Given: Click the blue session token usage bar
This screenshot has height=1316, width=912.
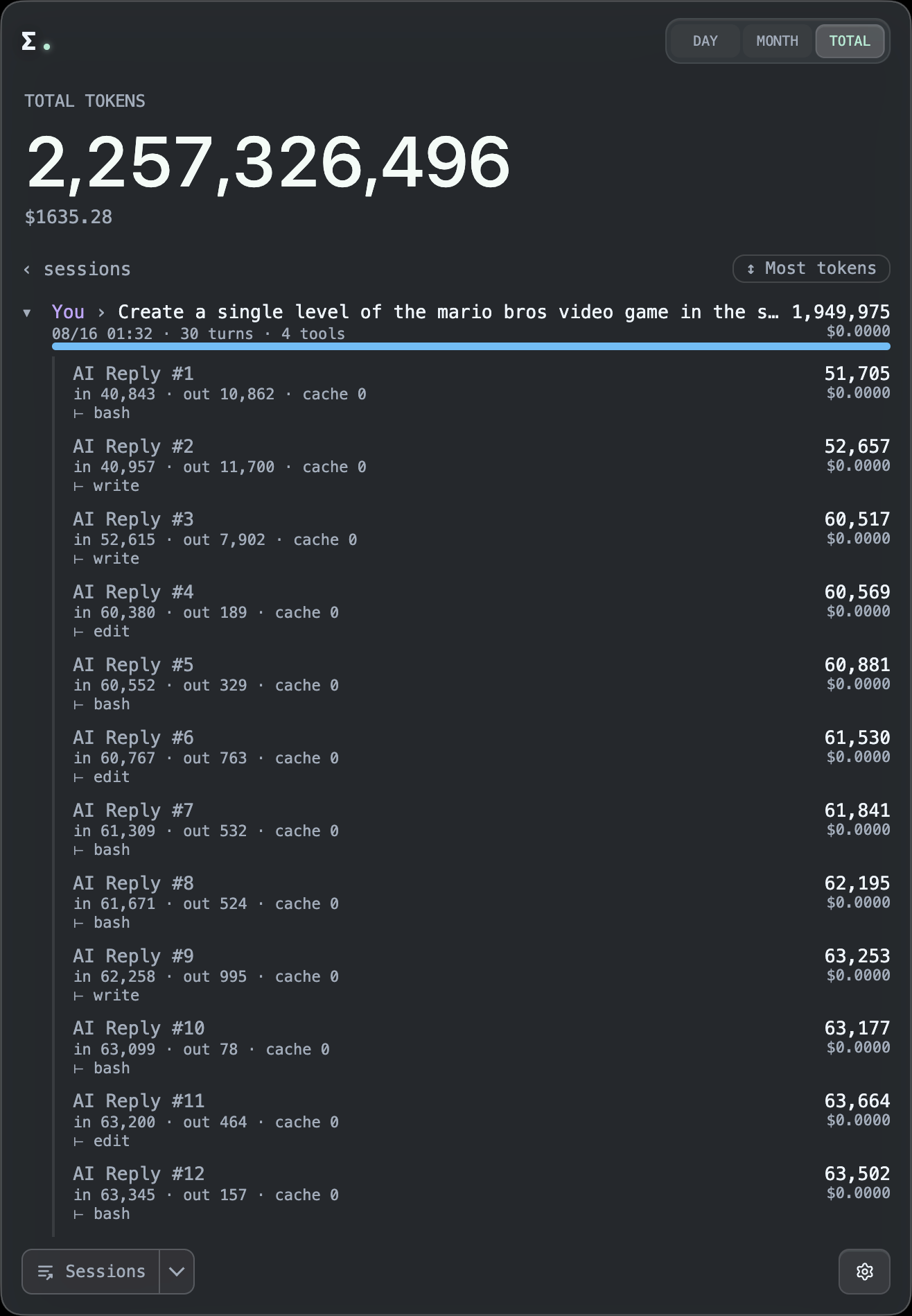Looking at the screenshot, I should pos(471,346).
